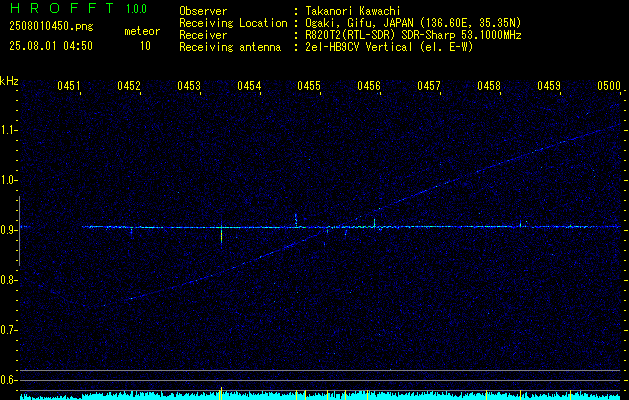Viewport: 629px width, 400px height.
Task: Click the 0500 time axis label
Action: (609, 85)
